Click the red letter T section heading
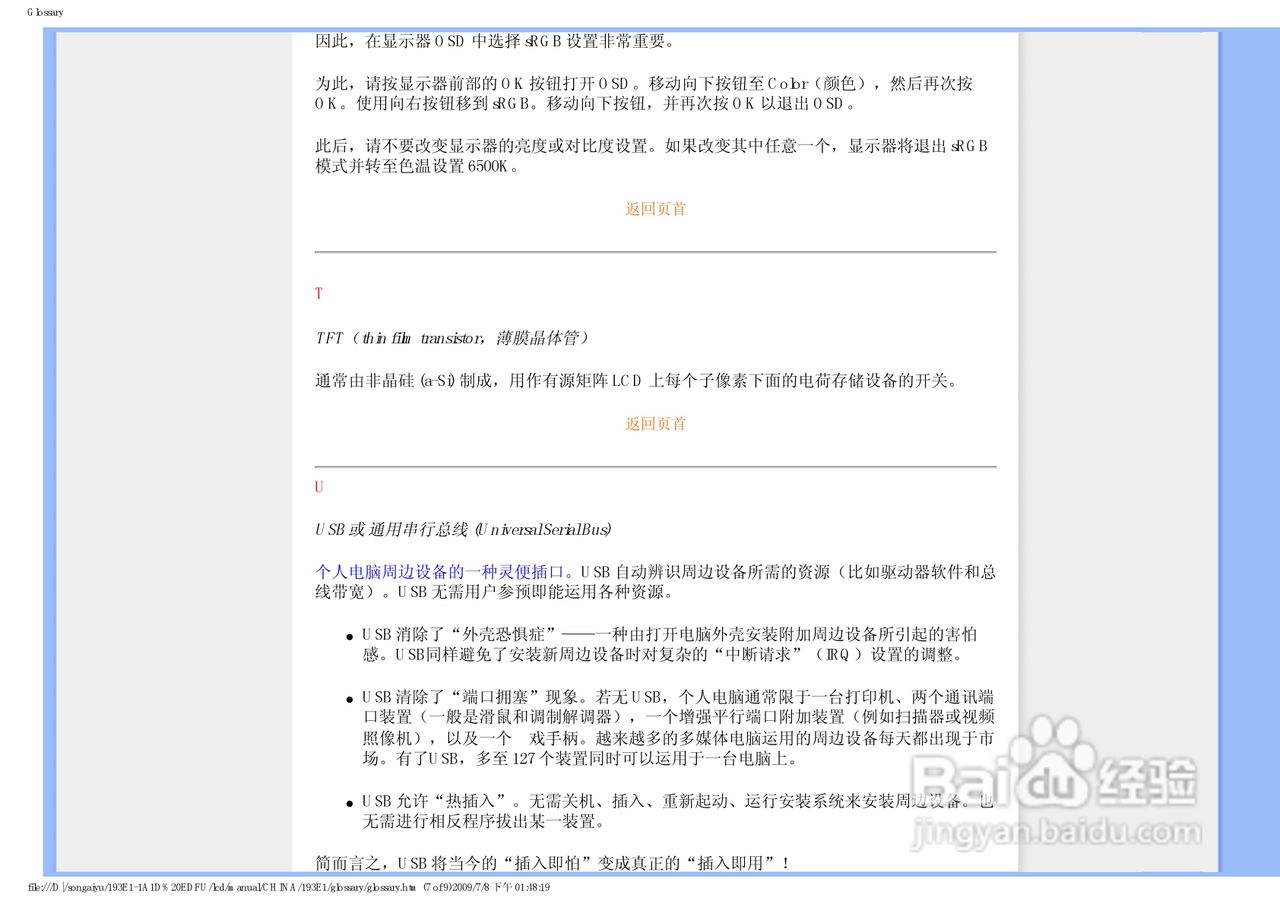This screenshot has width=1280, height=904. point(319,294)
